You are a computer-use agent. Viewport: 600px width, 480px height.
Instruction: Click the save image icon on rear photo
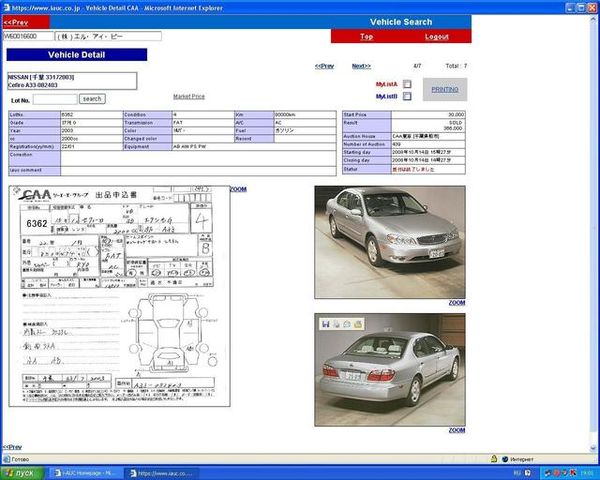(x=326, y=324)
